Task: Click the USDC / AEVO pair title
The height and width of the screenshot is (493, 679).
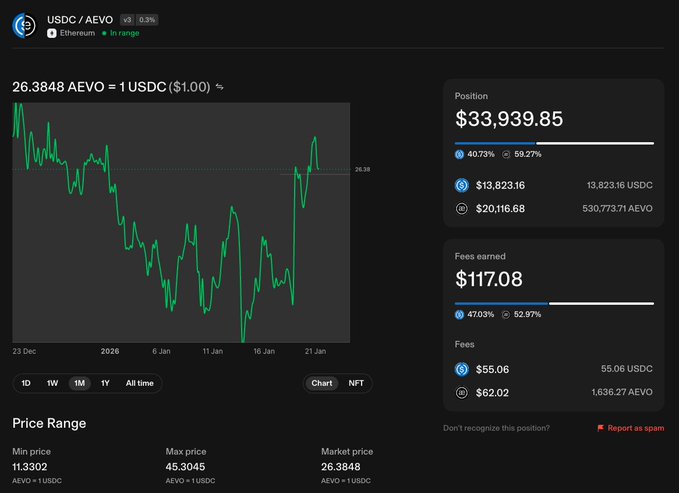Action: point(79,19)
